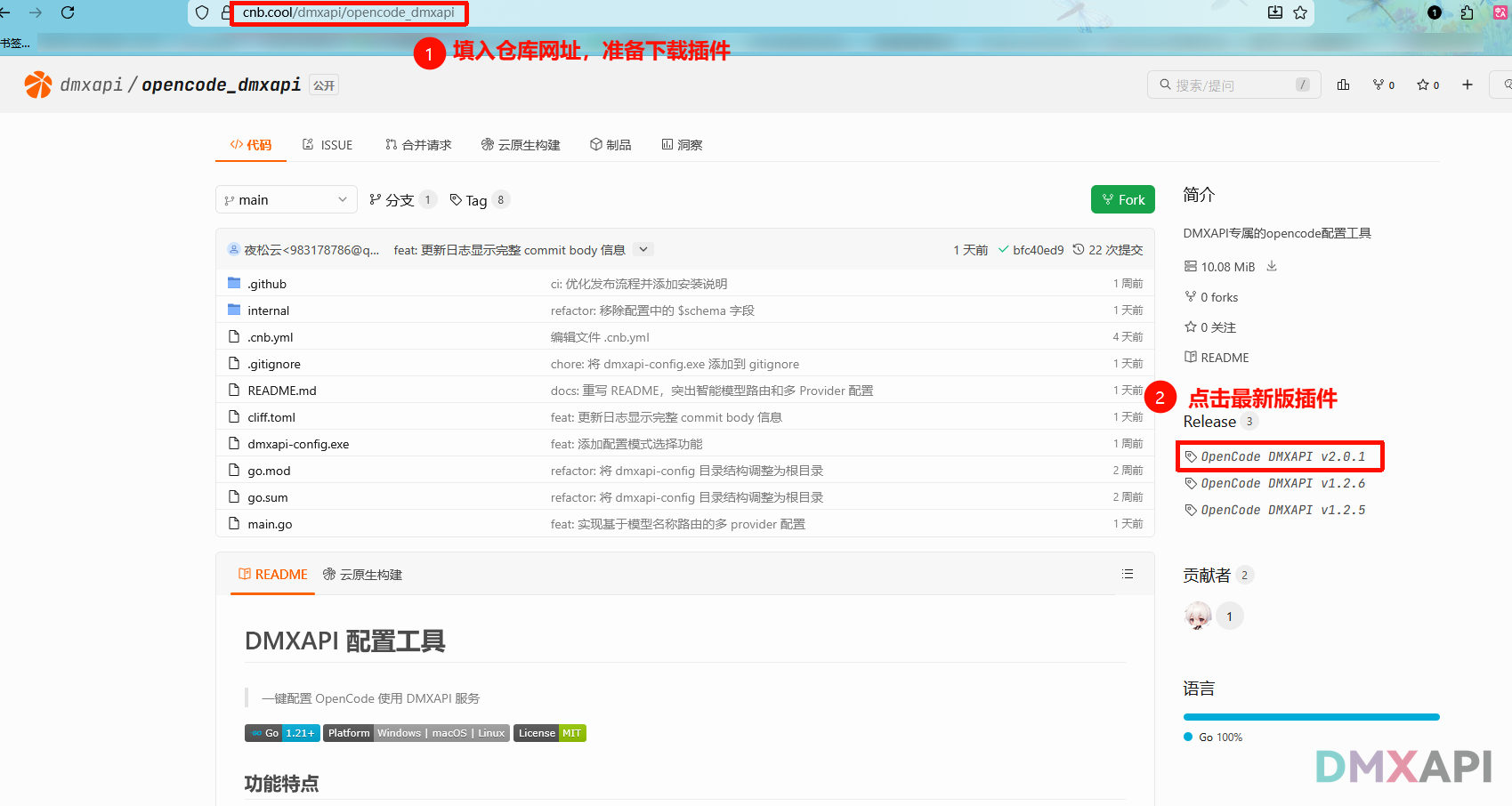Open the dmxapi organization home via logo
Screen dimensions: 1512x806
(37, 84)
